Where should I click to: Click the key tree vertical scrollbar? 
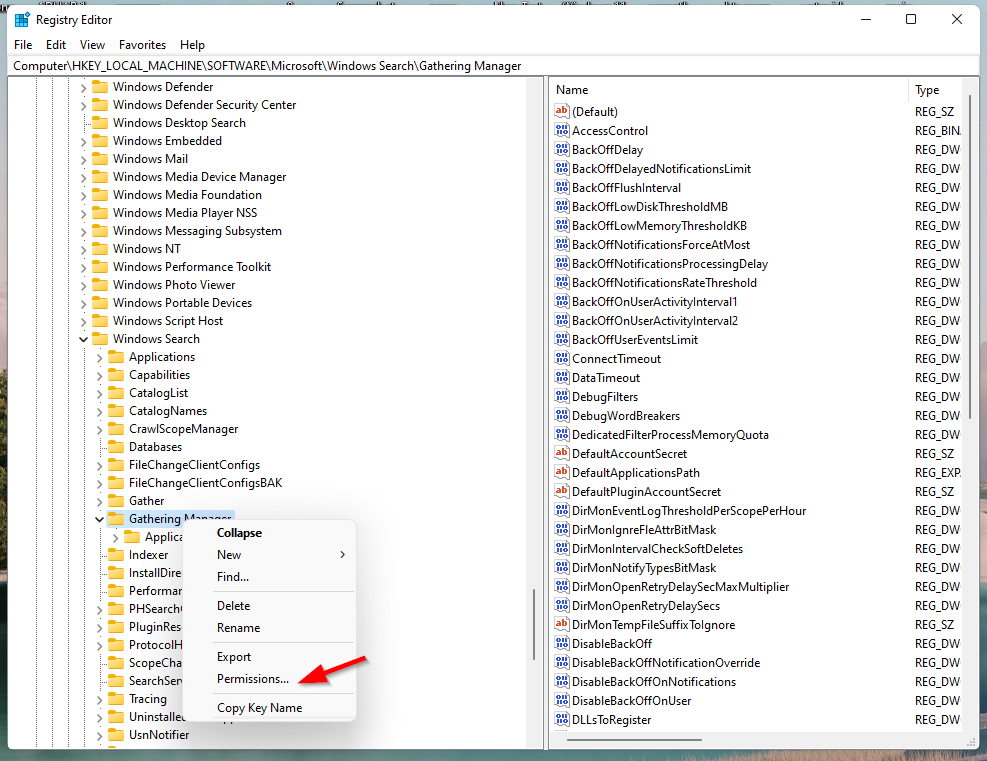[x=534, y=624]
